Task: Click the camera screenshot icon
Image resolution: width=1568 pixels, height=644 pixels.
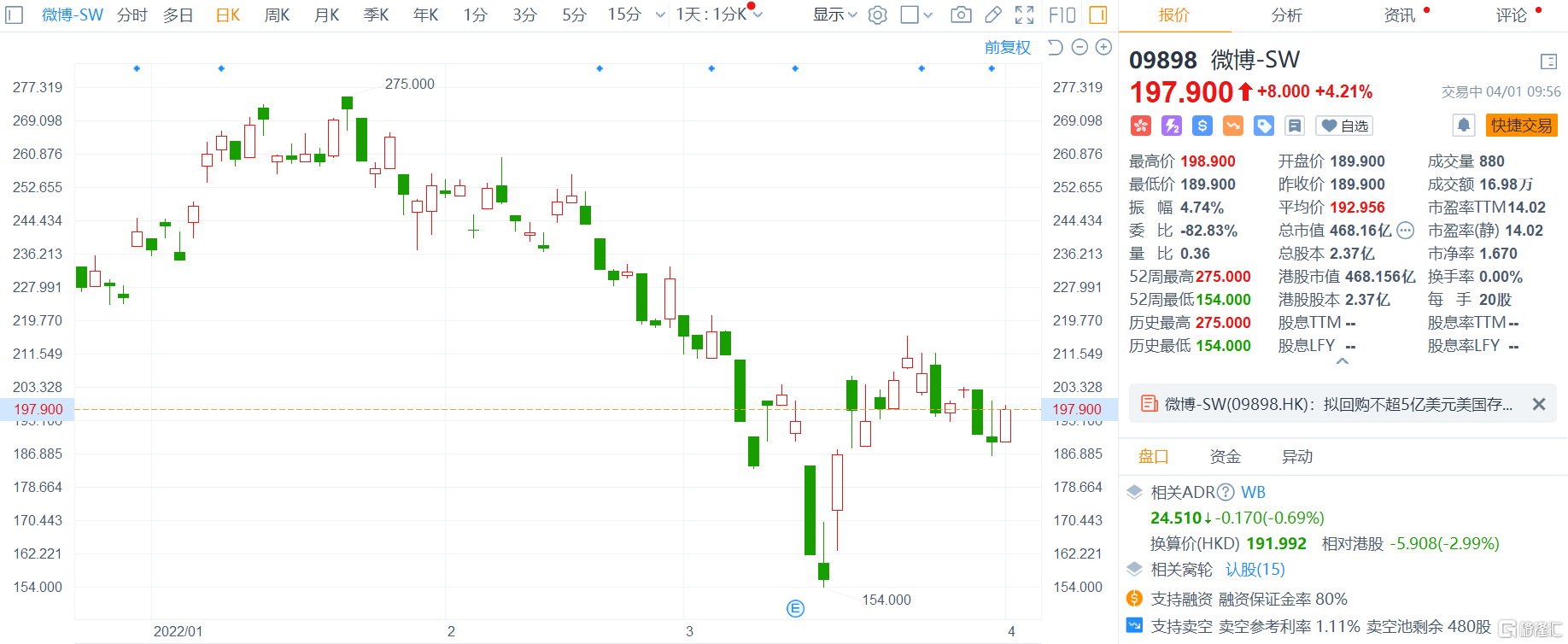Action: pyautogui.click(x=961, y=15)
